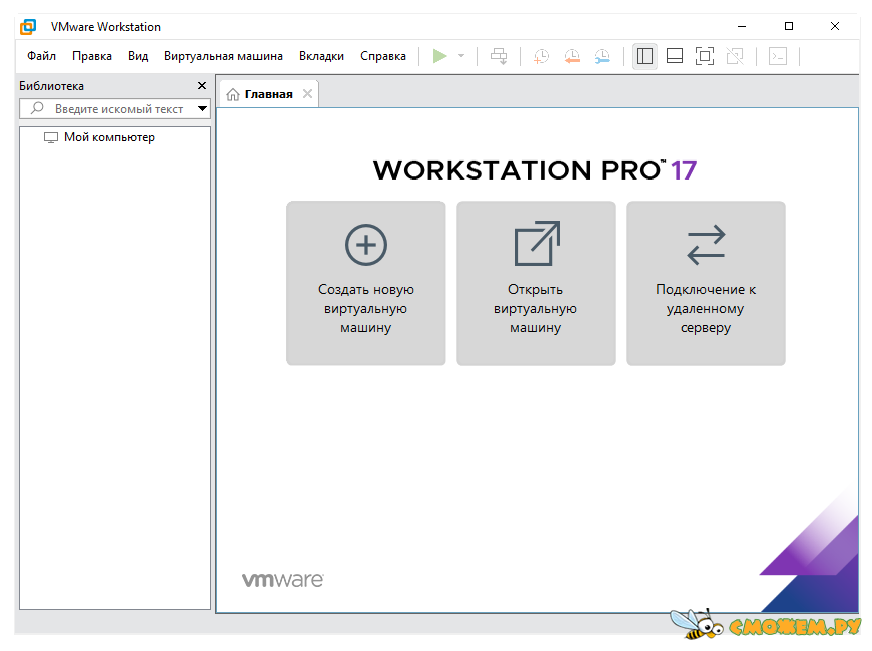Toggle the thumbnail bar view icon
The width and height of the screenshot is (872, 651).
pos(675,56)
